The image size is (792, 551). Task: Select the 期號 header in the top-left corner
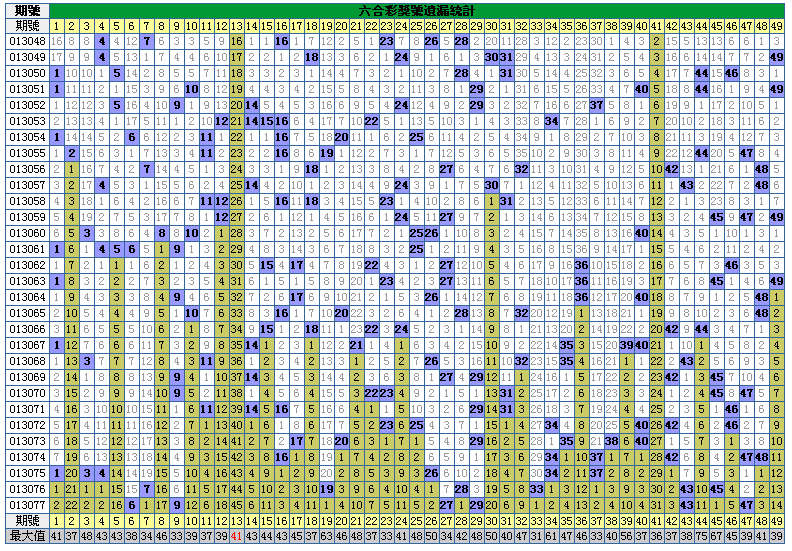click(x=27, y=25)
